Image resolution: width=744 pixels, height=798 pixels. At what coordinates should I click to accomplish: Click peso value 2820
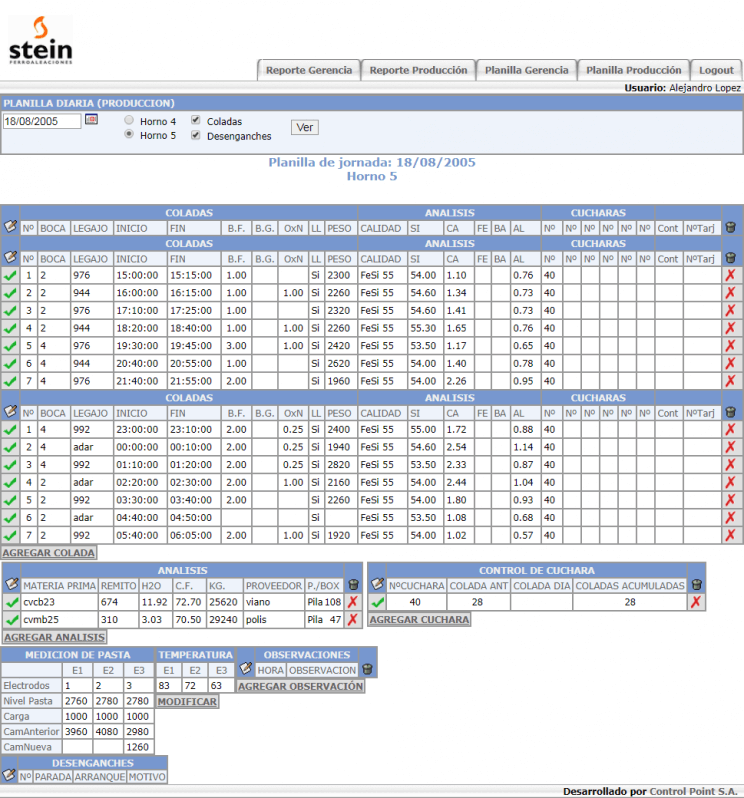coord(339,465)
